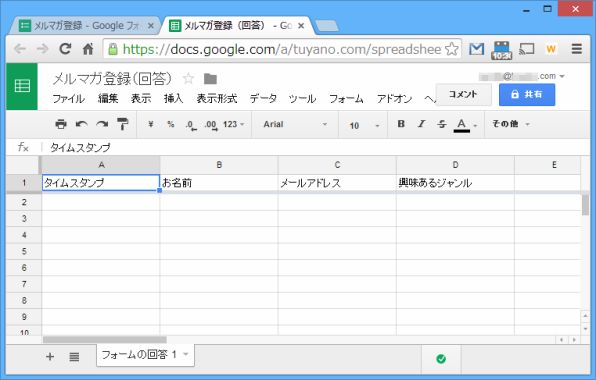596x380 pixels.
Task: Open the データ menu
Action: (263, 98)
